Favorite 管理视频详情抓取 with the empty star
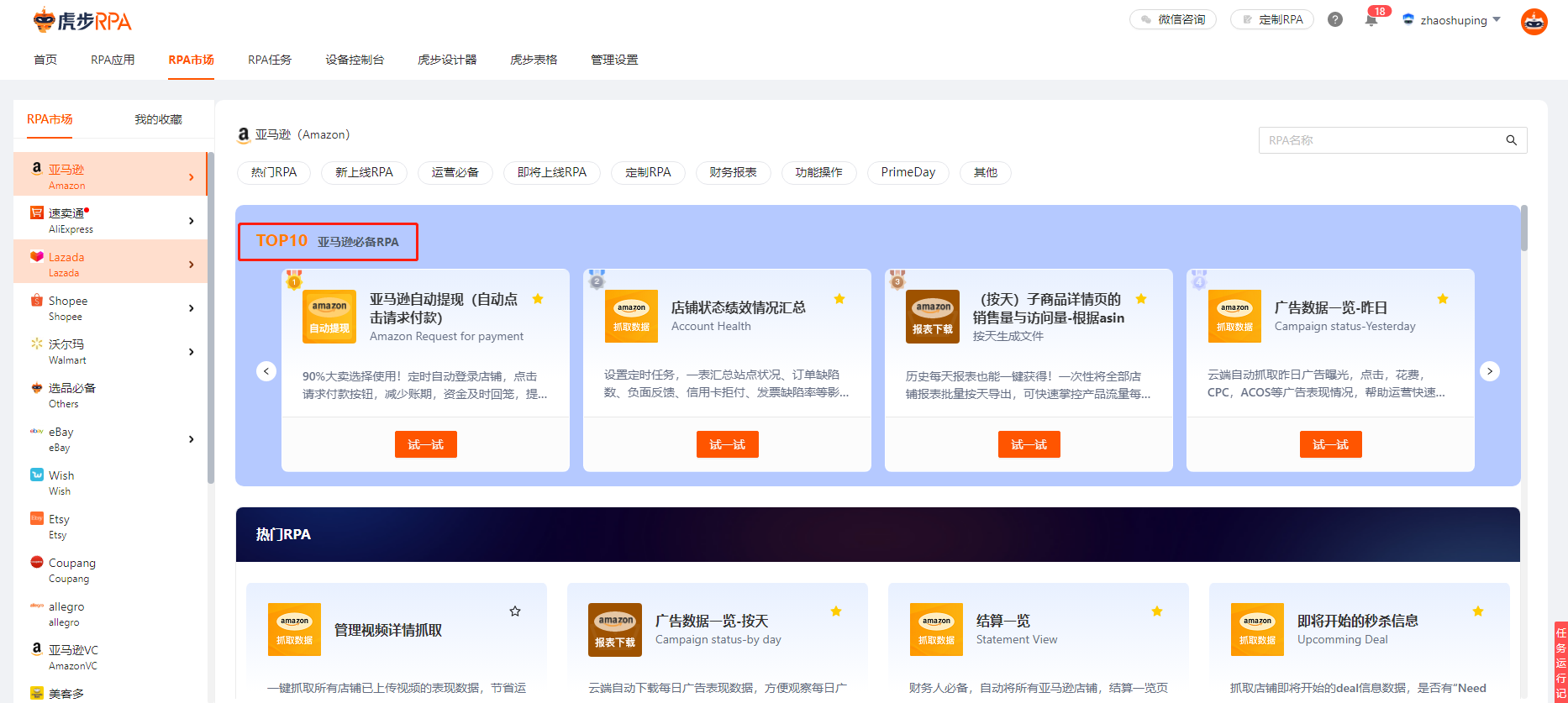Viewport: 1568px width, 703px height. (x=515, y=611)
